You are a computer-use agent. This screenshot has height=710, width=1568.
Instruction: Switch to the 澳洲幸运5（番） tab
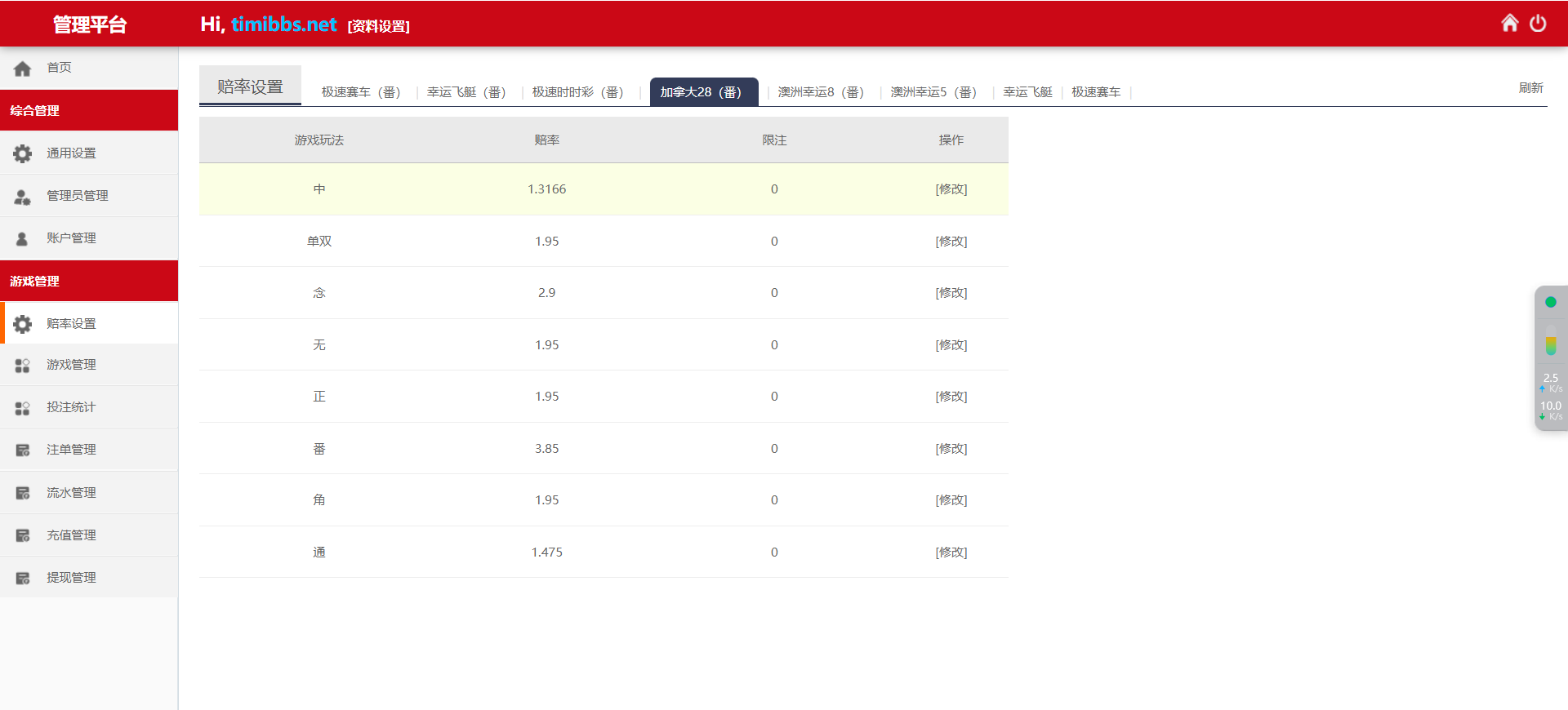point(933,92)
